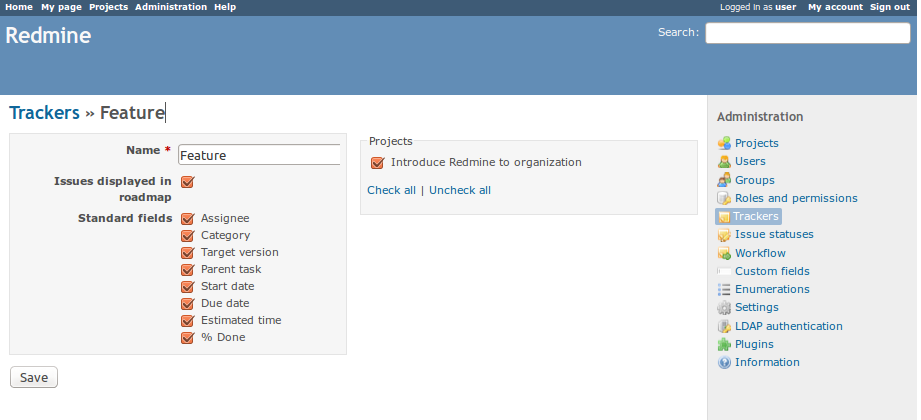This screenshot has height=420, width=921.
Task: Open the Trackers breadcrumb link
Action: point(44,113)
